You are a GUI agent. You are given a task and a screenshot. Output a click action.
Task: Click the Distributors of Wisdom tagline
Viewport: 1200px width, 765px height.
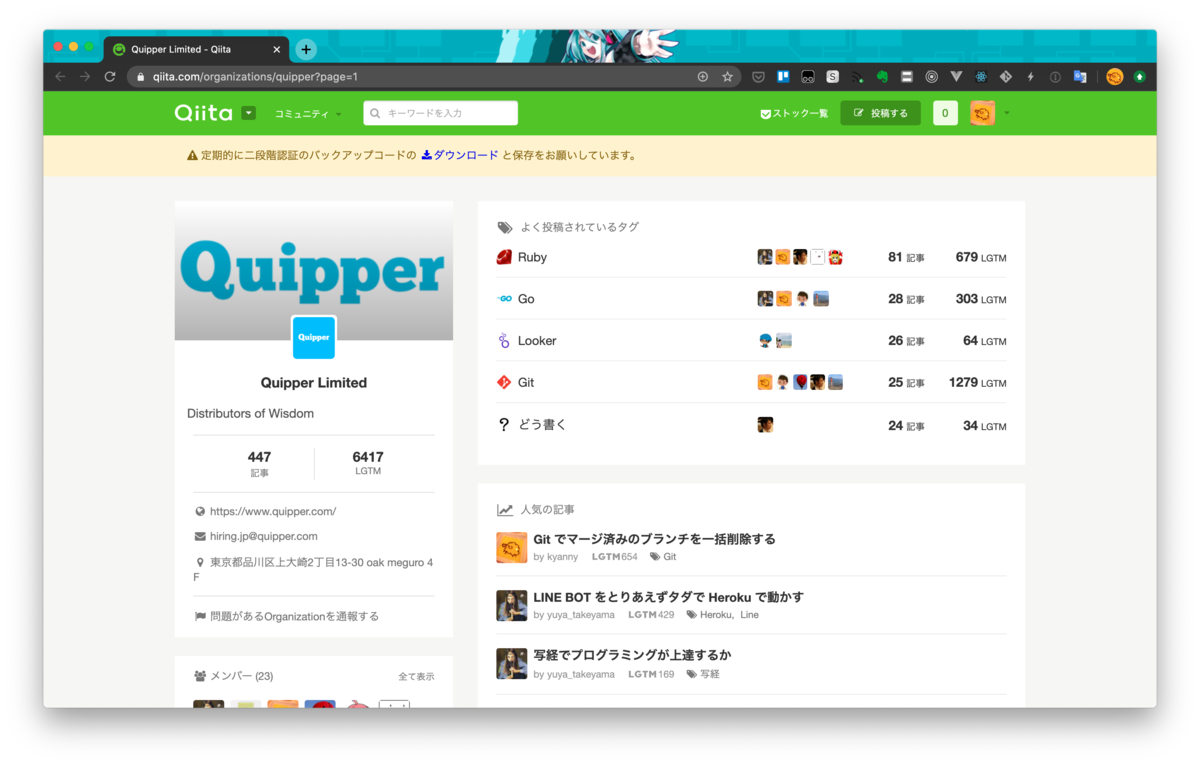pyautogui.click(x=250, y=413)
